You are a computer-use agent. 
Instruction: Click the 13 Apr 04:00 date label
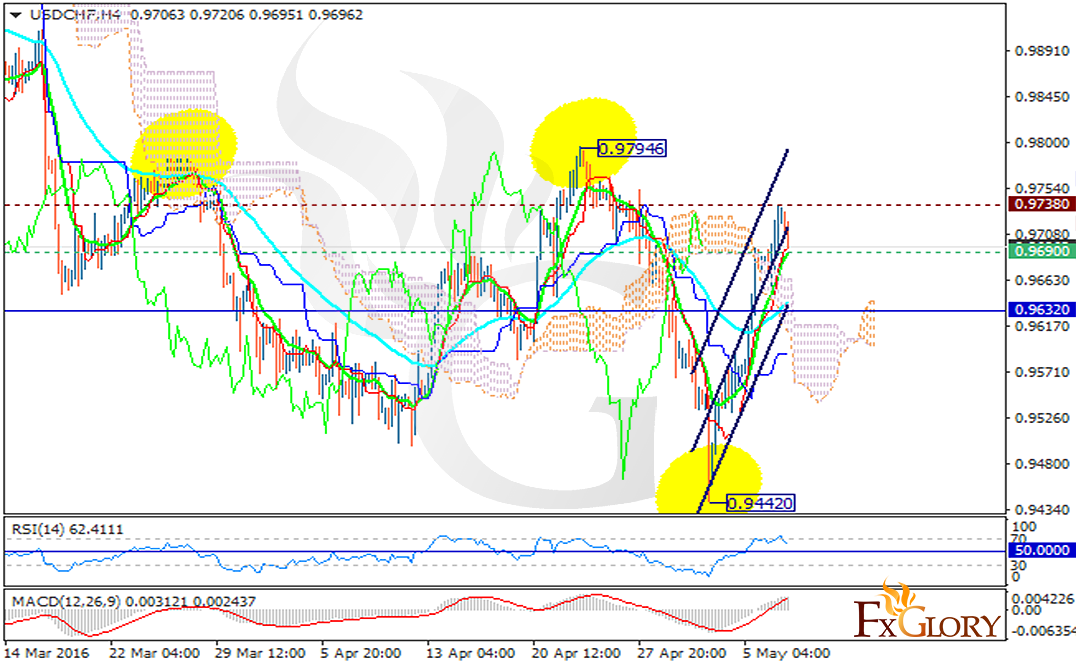point(470,653)
